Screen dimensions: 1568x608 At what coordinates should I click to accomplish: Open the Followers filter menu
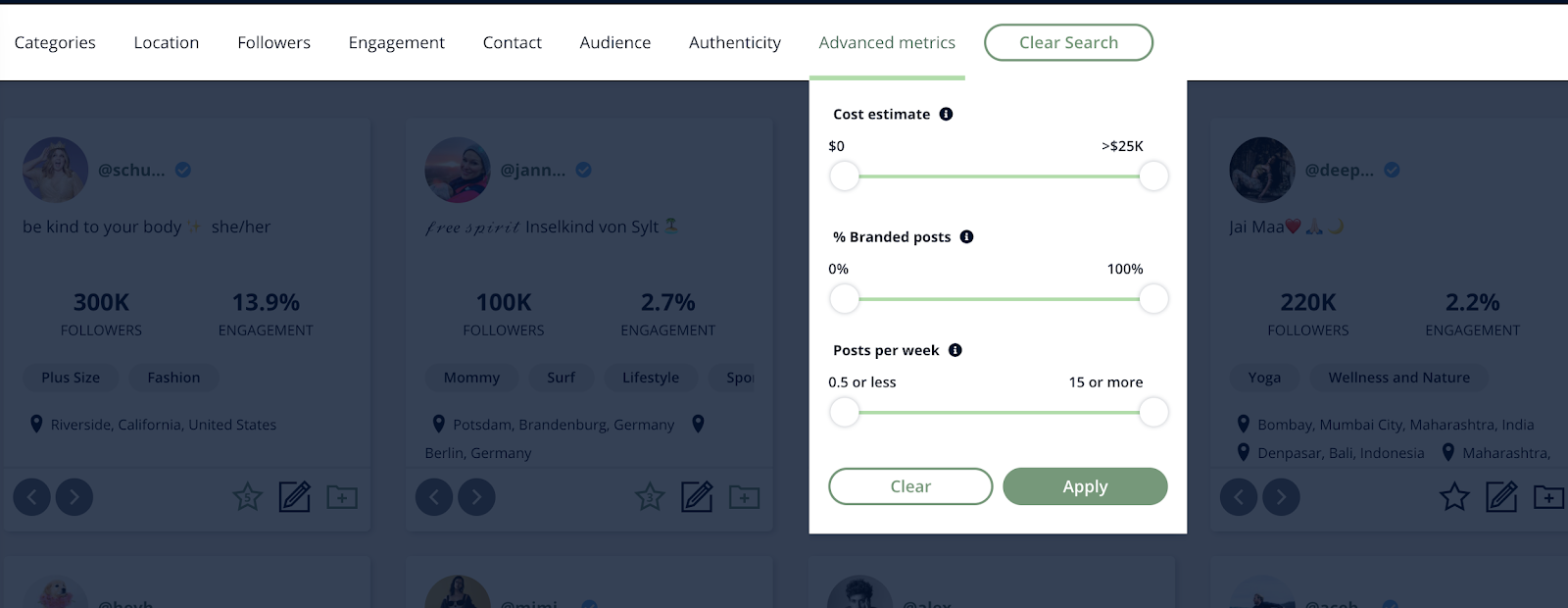pos(273,42)
